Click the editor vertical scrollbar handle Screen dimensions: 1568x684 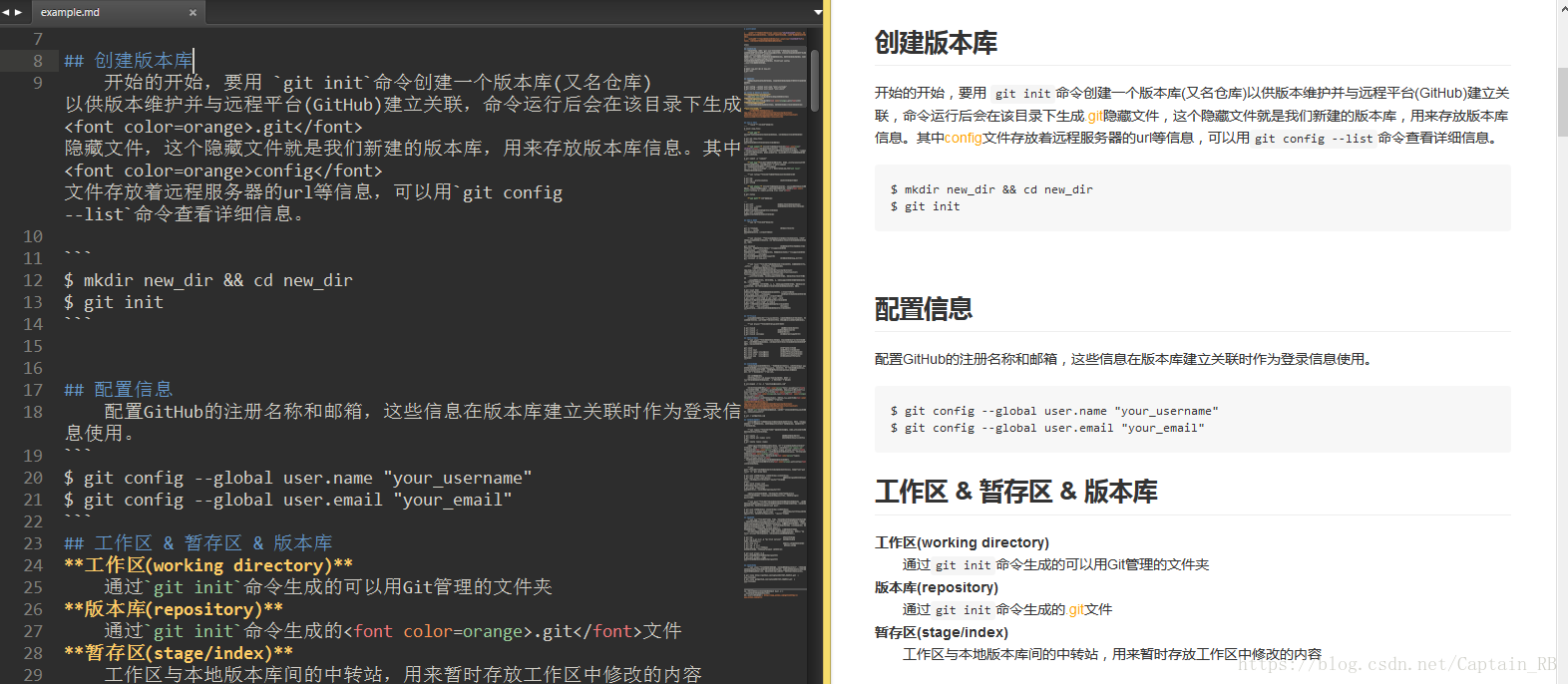pos(815,80)
